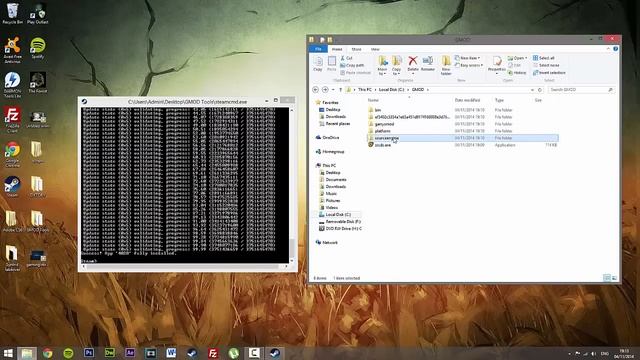The height and width of the screenshot is (360, 640).
Task: Switch to large icons view in status bar
Action: [614, 278]
